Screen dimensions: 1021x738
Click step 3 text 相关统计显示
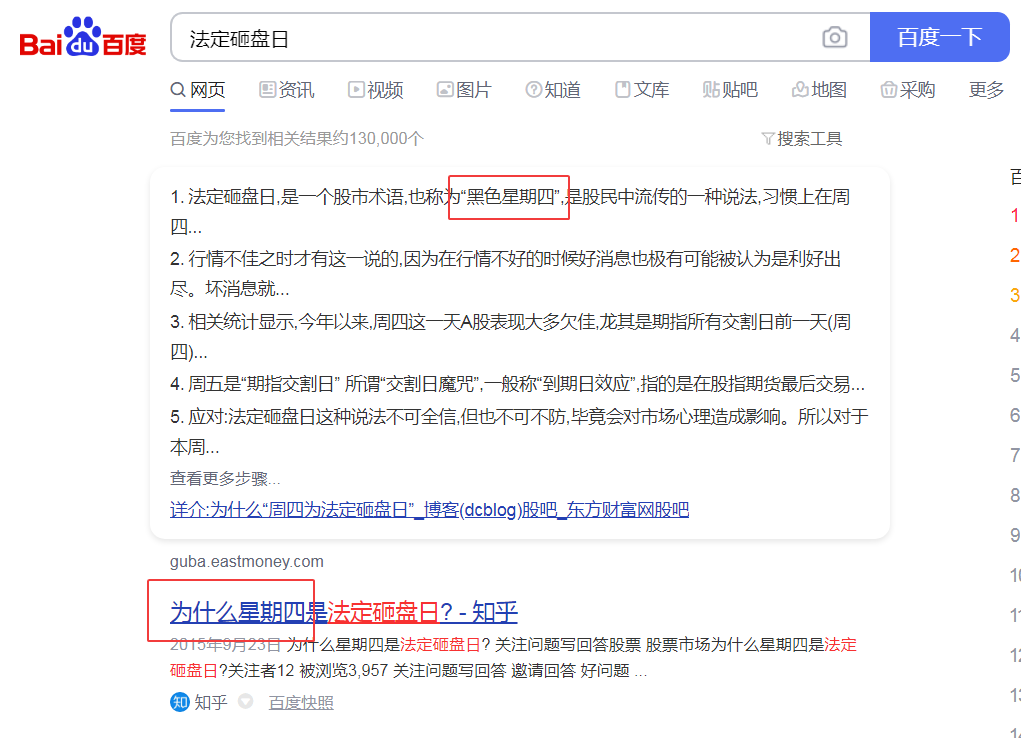coord(510,336)
